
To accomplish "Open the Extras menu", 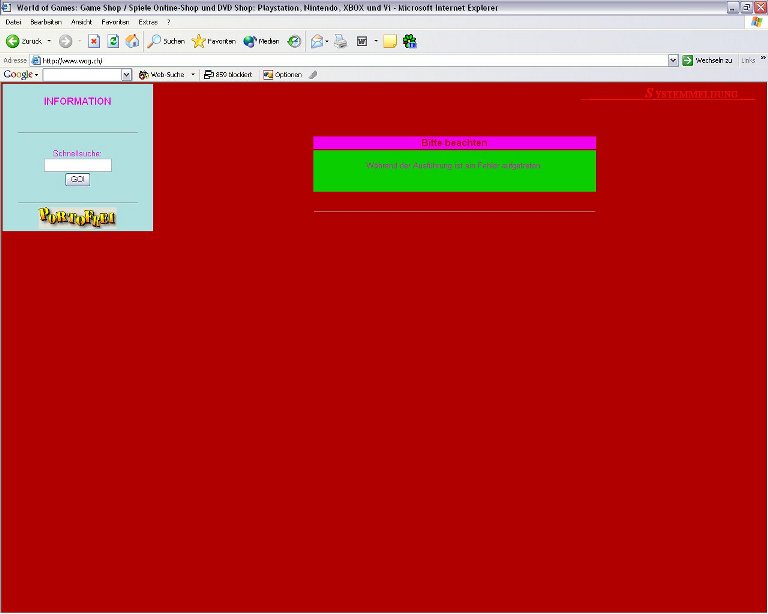I will 147,21.
